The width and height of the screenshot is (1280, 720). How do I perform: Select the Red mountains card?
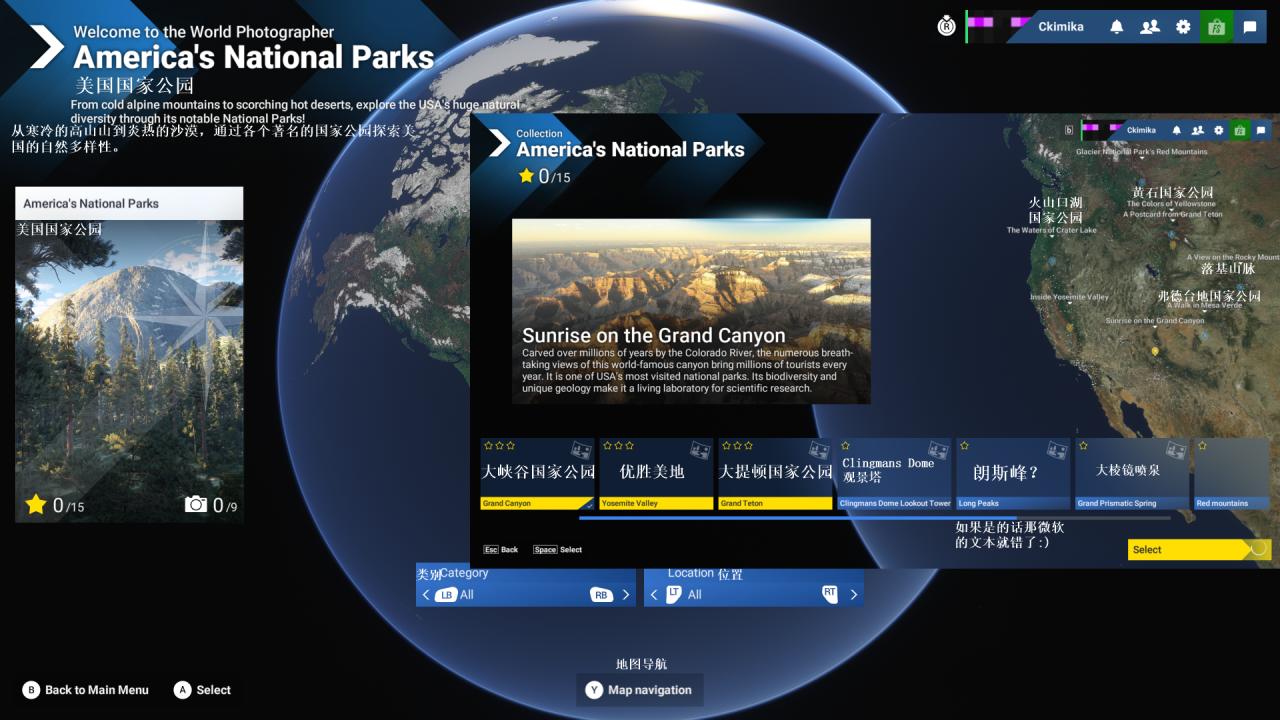tap(1232, 474)
